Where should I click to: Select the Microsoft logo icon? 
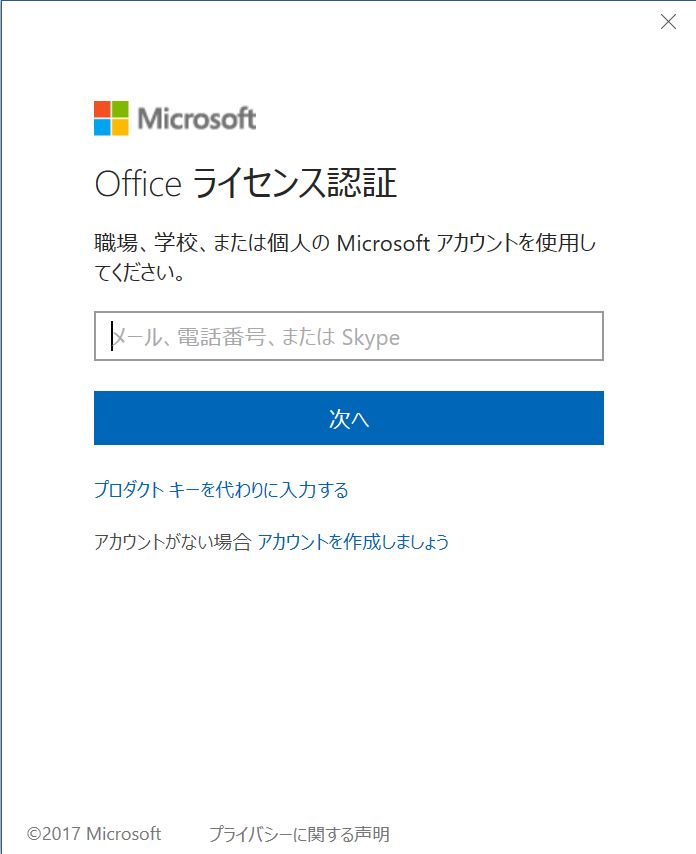110,118
